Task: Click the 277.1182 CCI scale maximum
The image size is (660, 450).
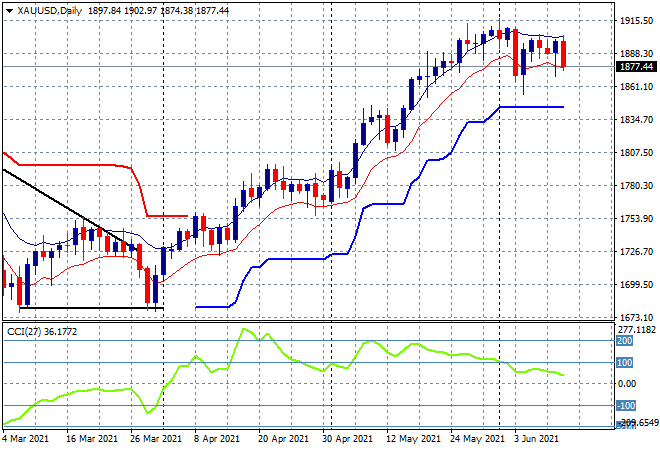Action: tap(637, 330)
